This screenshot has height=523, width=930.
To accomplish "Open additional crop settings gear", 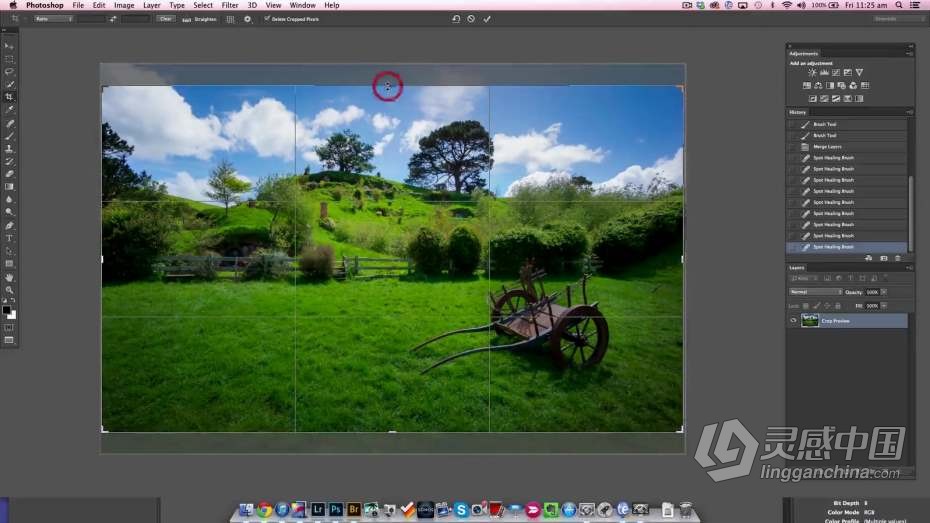I will pyautogui.click(x=247, y=19).
